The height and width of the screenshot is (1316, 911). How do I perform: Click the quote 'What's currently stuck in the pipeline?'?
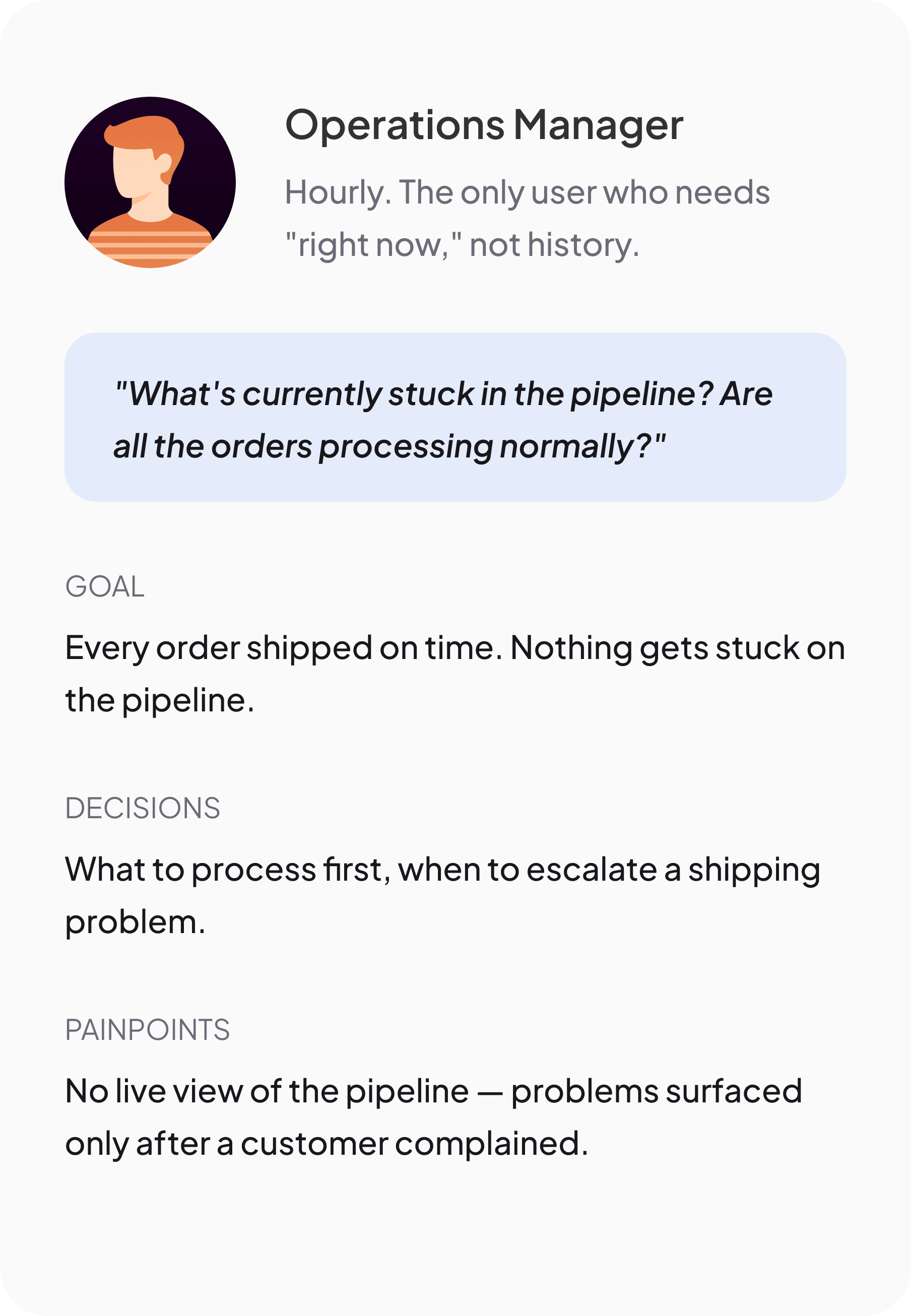point(414,394)
